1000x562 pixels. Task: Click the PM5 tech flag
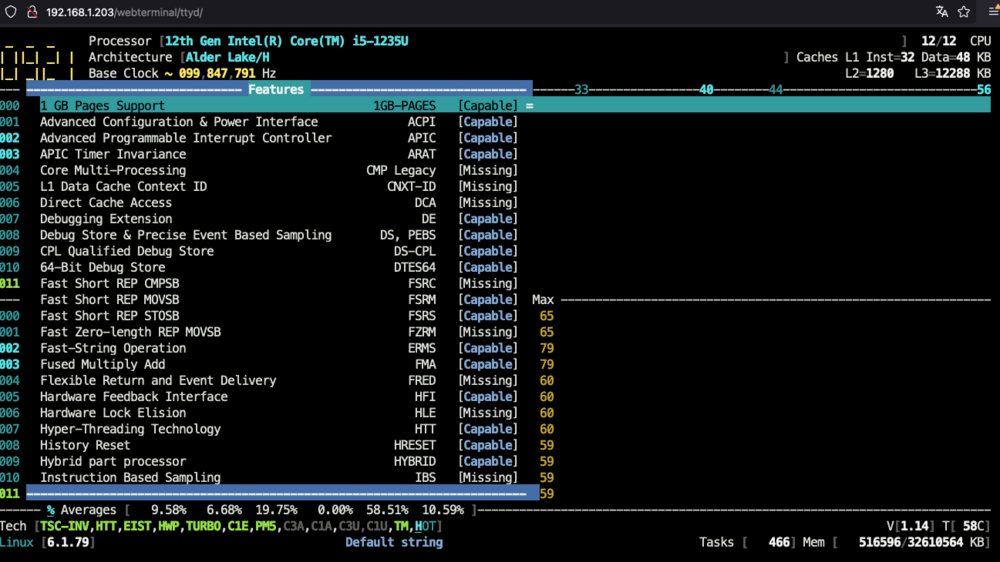(x=266, y=526)
